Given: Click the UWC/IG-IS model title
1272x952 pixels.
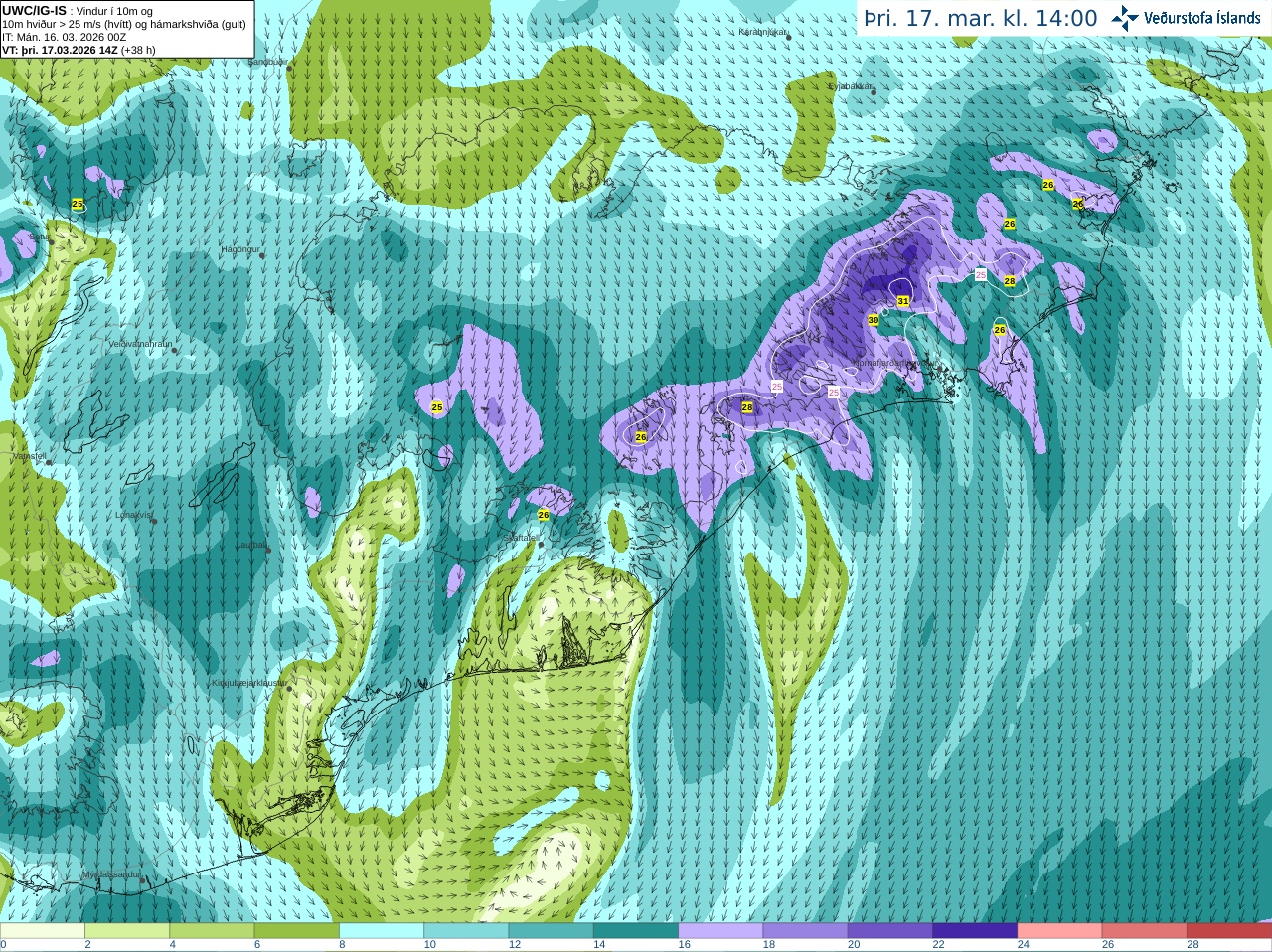Looking at the screenshot, I should [x=34, y=10].
